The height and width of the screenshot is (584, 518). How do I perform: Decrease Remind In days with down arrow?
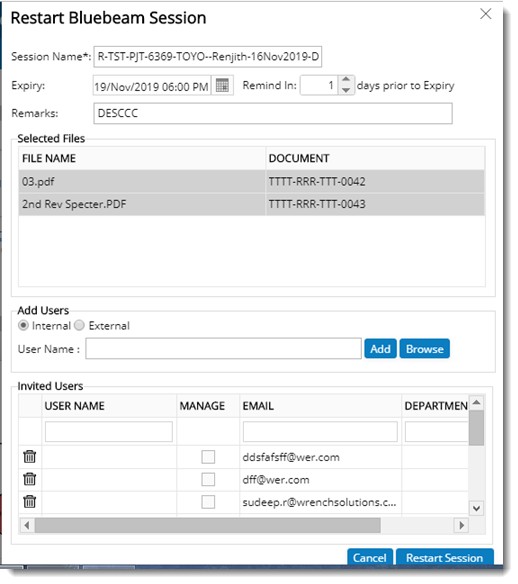point(346,90)
